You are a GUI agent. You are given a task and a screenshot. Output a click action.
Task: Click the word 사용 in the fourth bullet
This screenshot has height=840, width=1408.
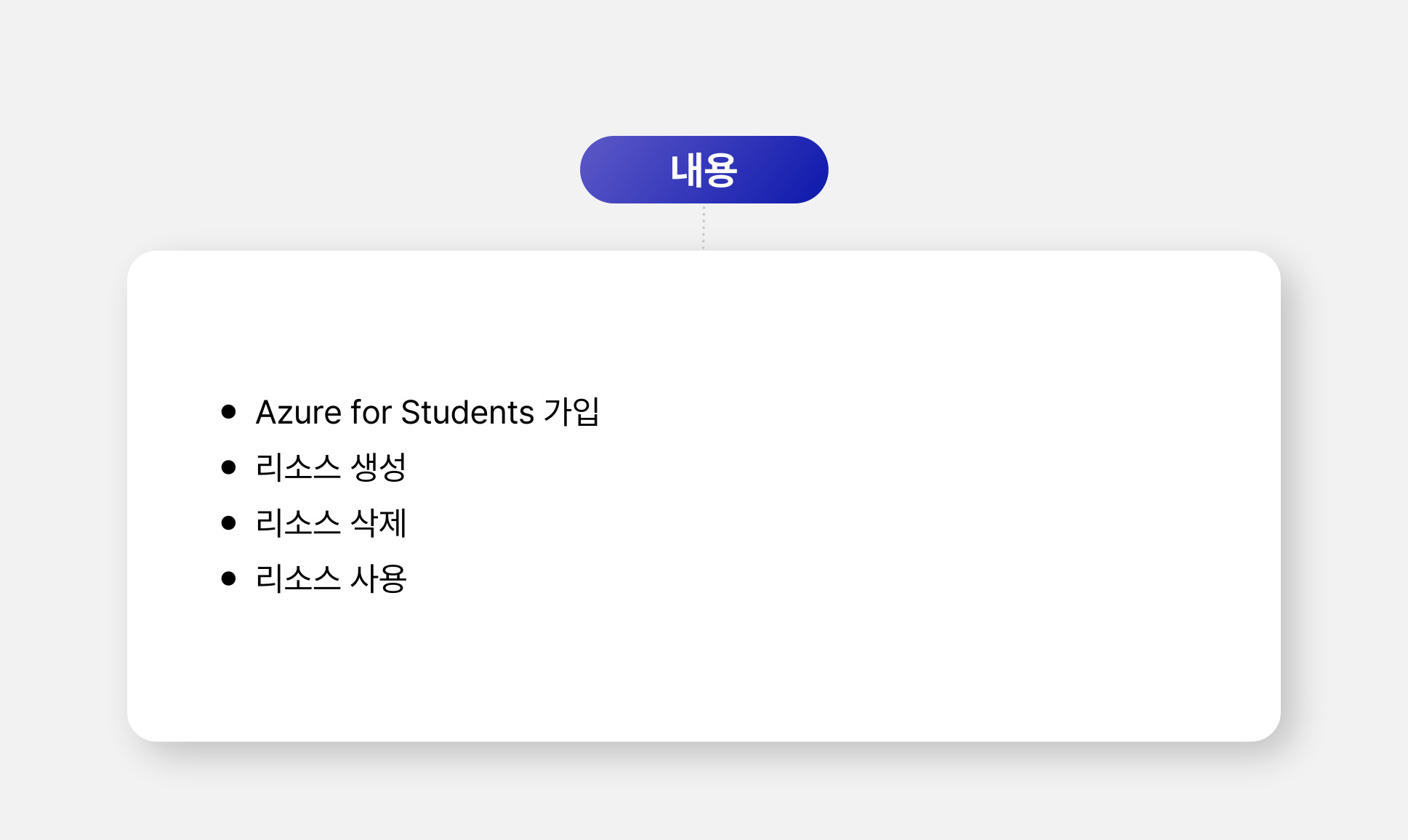point(378,578)
